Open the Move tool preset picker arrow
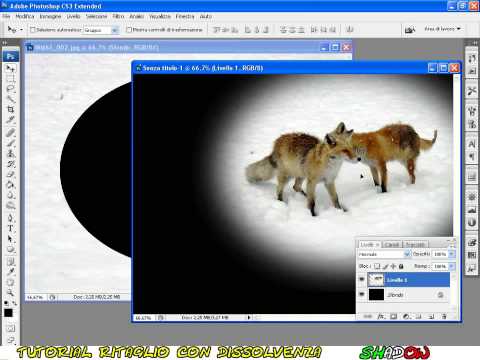480x360 pixels. [x=22, y=30]
